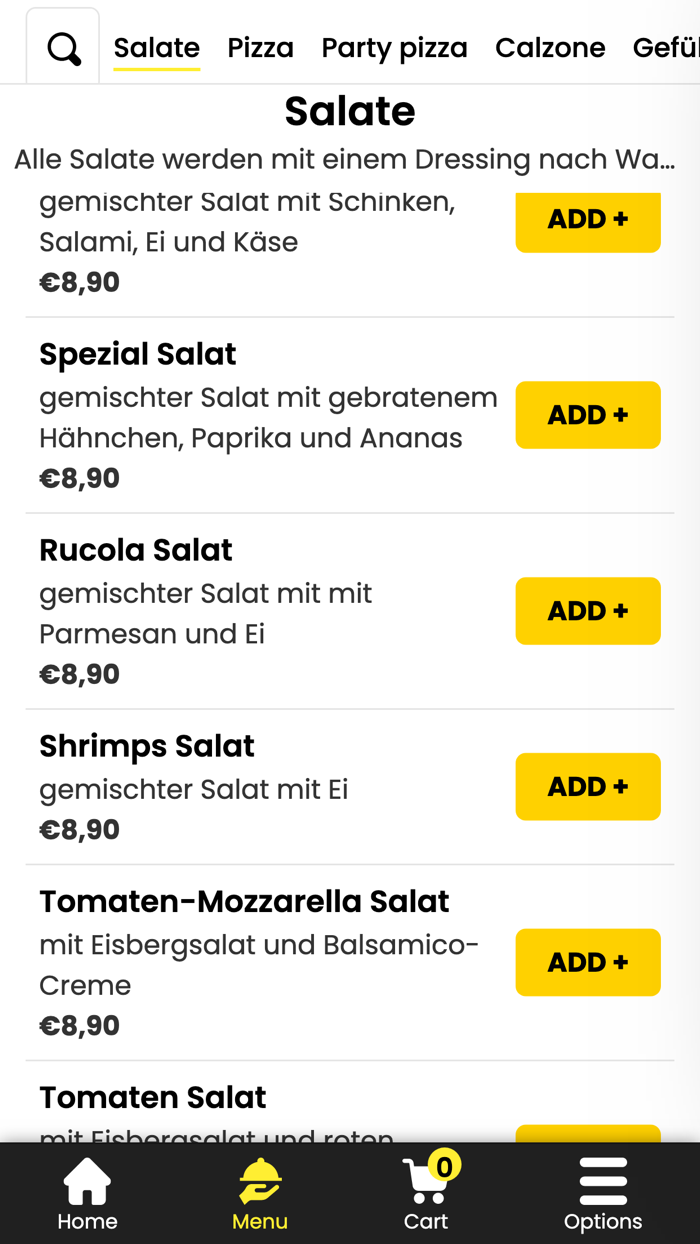Open the search icon
Screen dimensions: 700x1244
(62, 47)
